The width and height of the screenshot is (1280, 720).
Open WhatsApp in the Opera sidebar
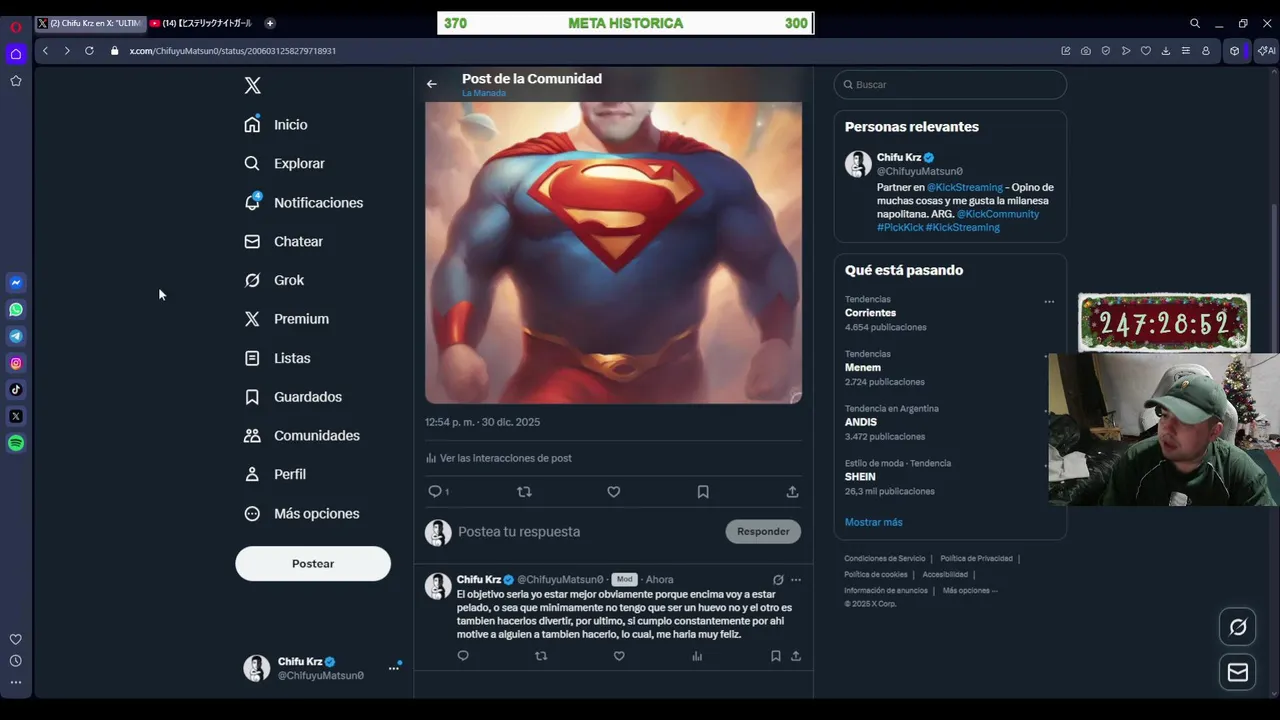click(x=16, y=310)
